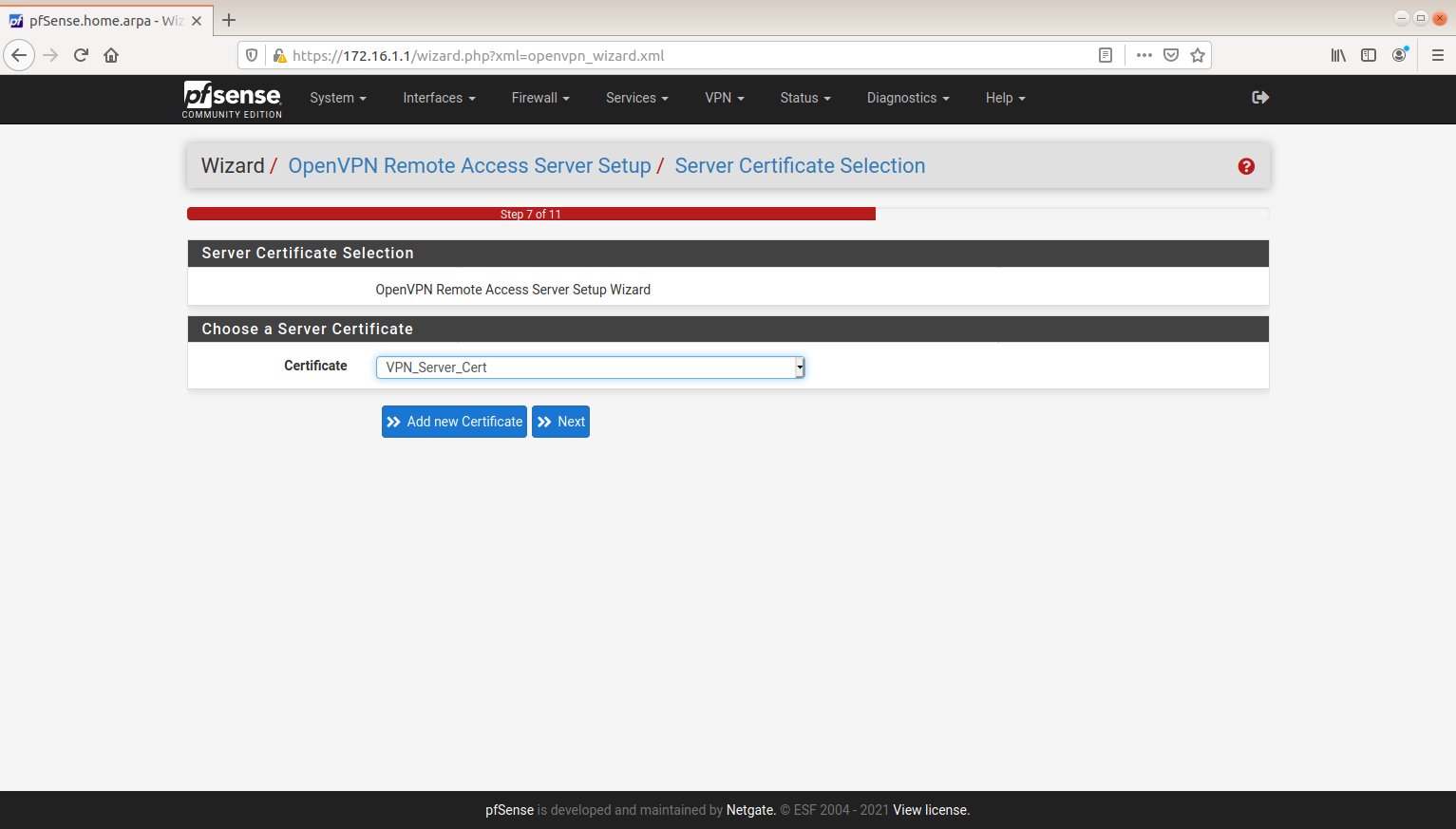This screenshot has height=829, width=1456.
Task: Open the red help question mark
Action: pos(1246,166)
